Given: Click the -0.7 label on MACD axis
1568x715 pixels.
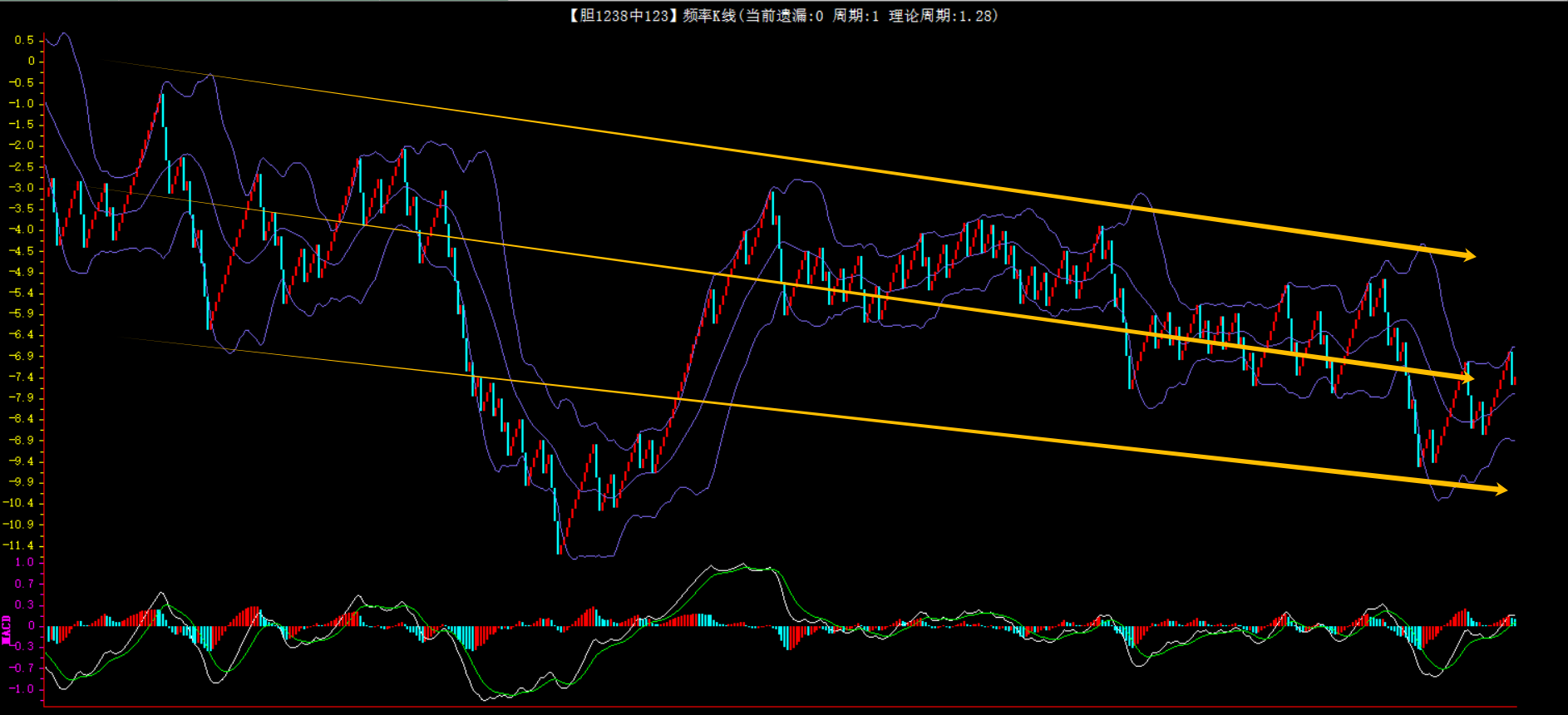Looking at the screenshot, I should point(22,668).
